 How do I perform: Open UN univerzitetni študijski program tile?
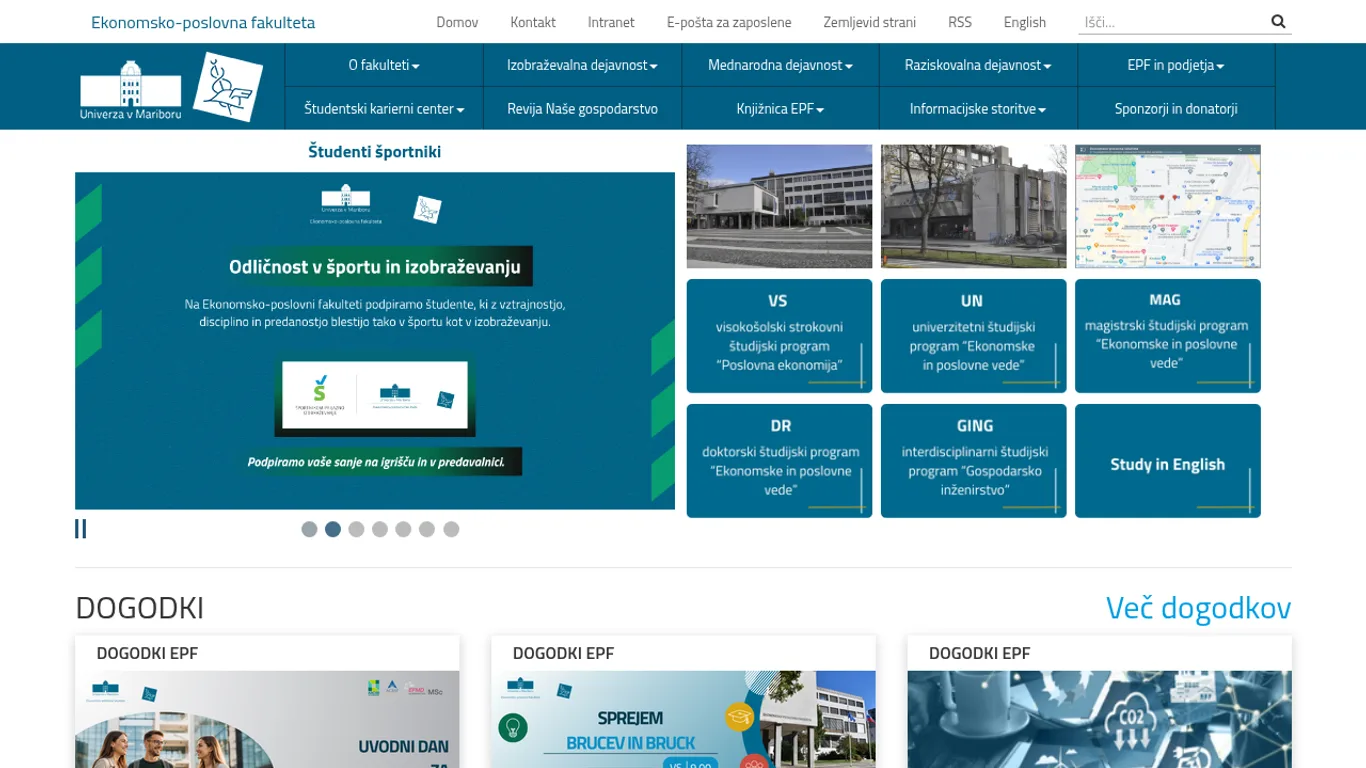[x=974, y=336]
